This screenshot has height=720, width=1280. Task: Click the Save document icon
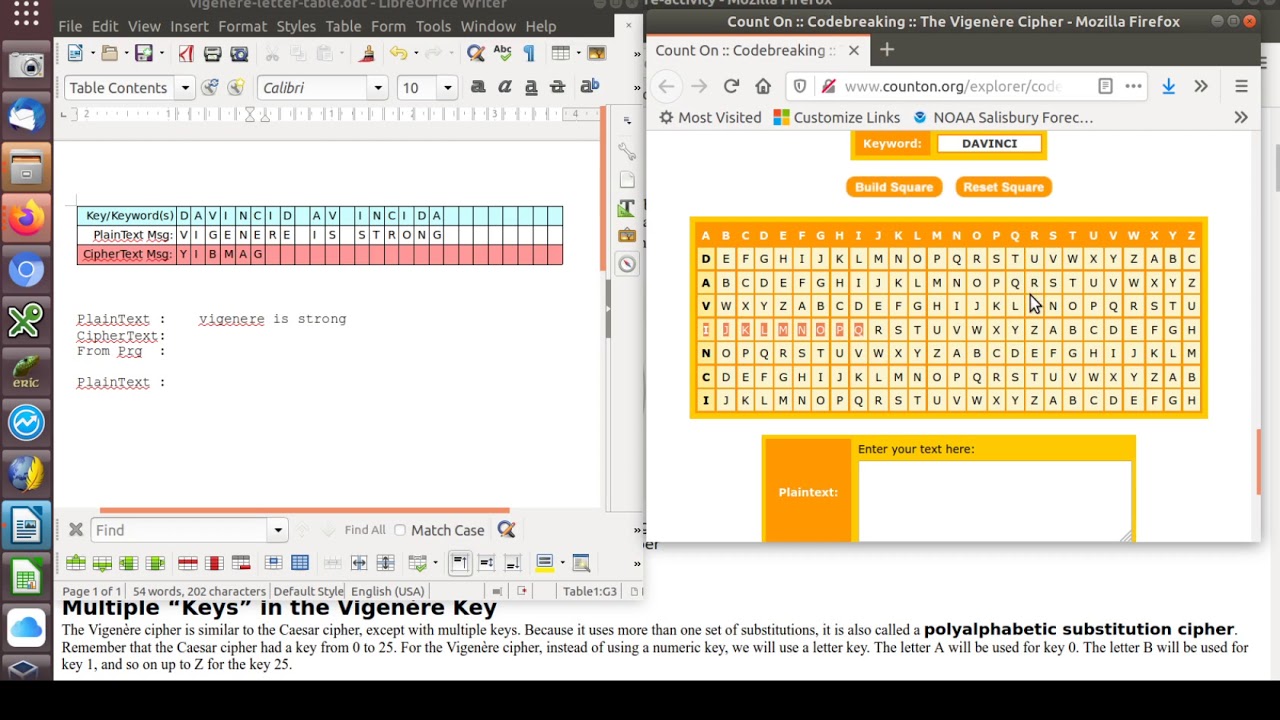point(143,53)
